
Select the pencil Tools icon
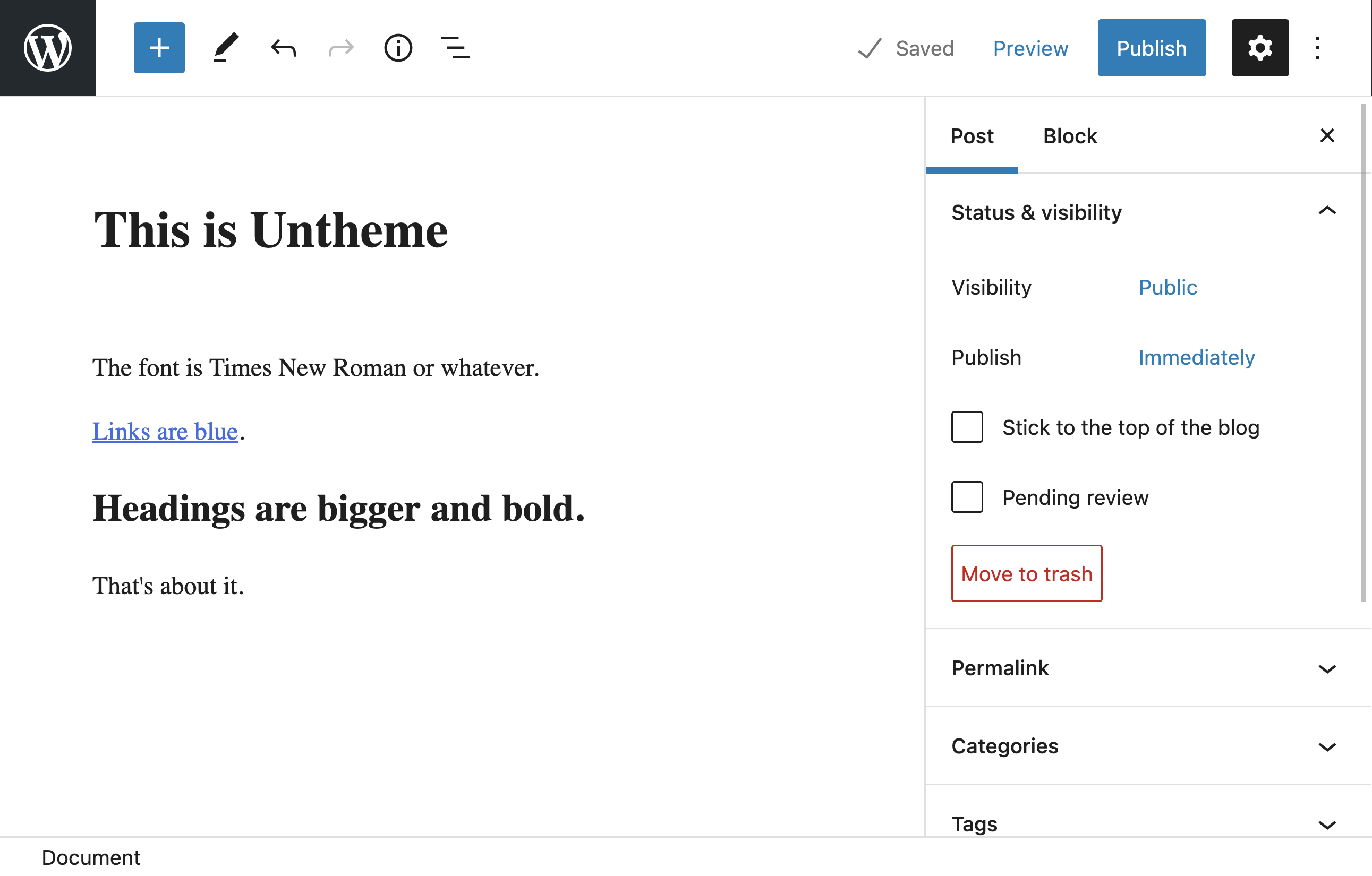226,48
